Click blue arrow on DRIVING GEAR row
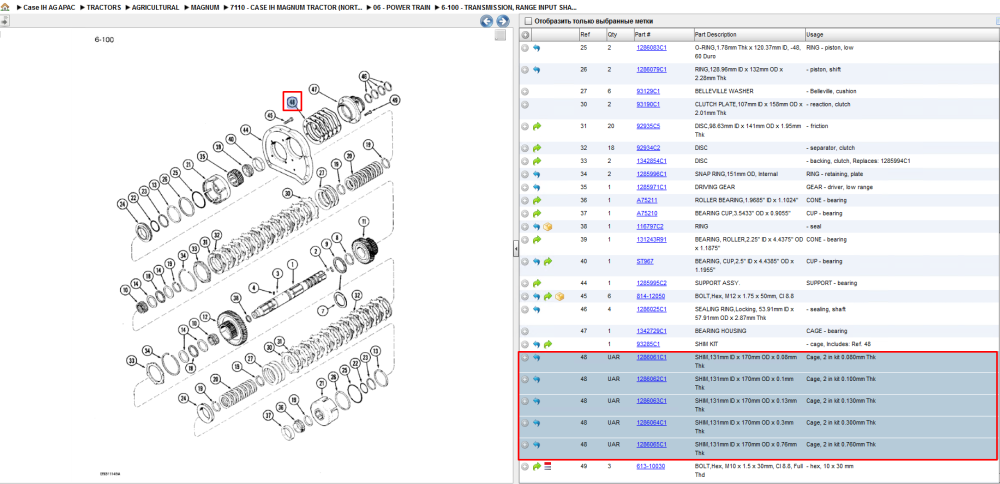The width and height of the screenshot is (1000, 484). [x=536, y=187]
